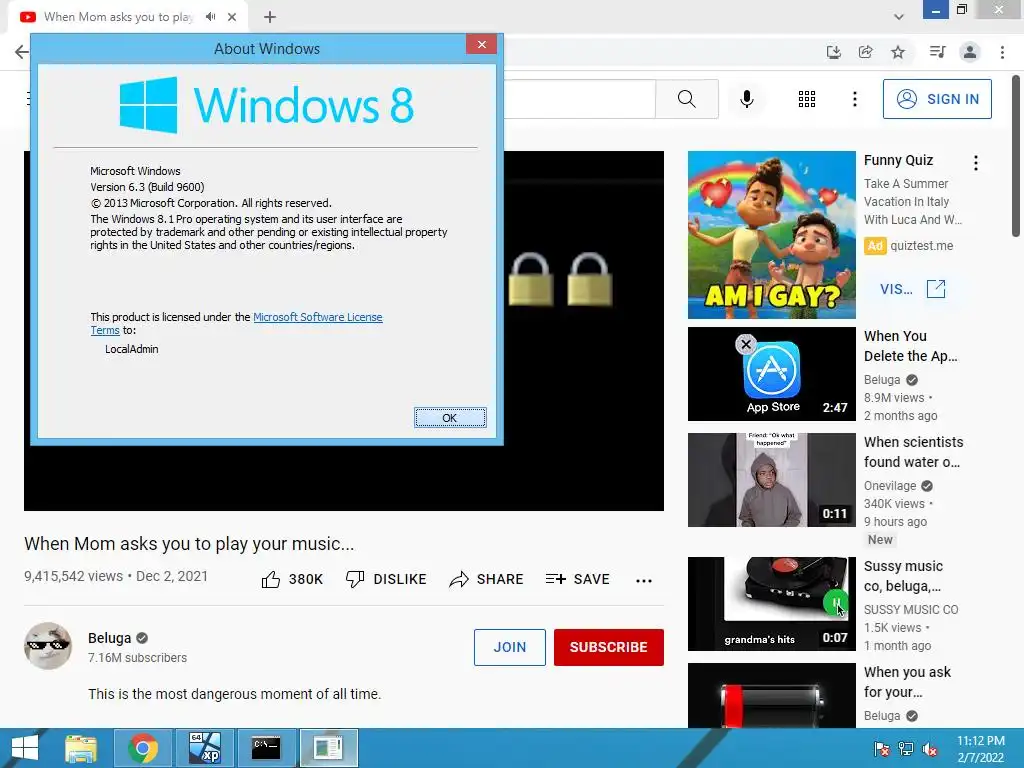Open Command Prompt from the taskbar
Image resolution: width=1024 pixels, height=768 pixels.
(266, 748)
